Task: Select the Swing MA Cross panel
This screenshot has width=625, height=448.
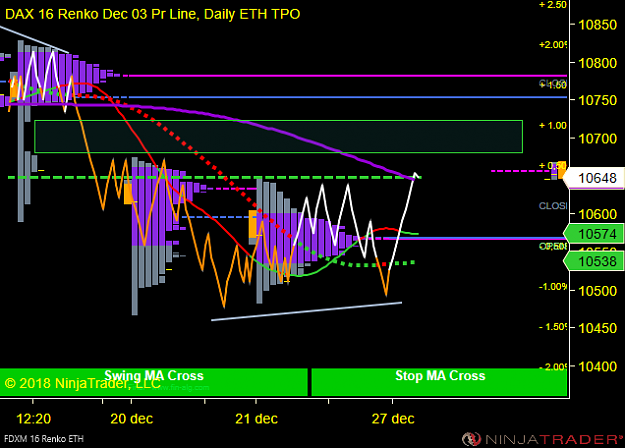Action: pyautogui.click(x=154, y=382)
